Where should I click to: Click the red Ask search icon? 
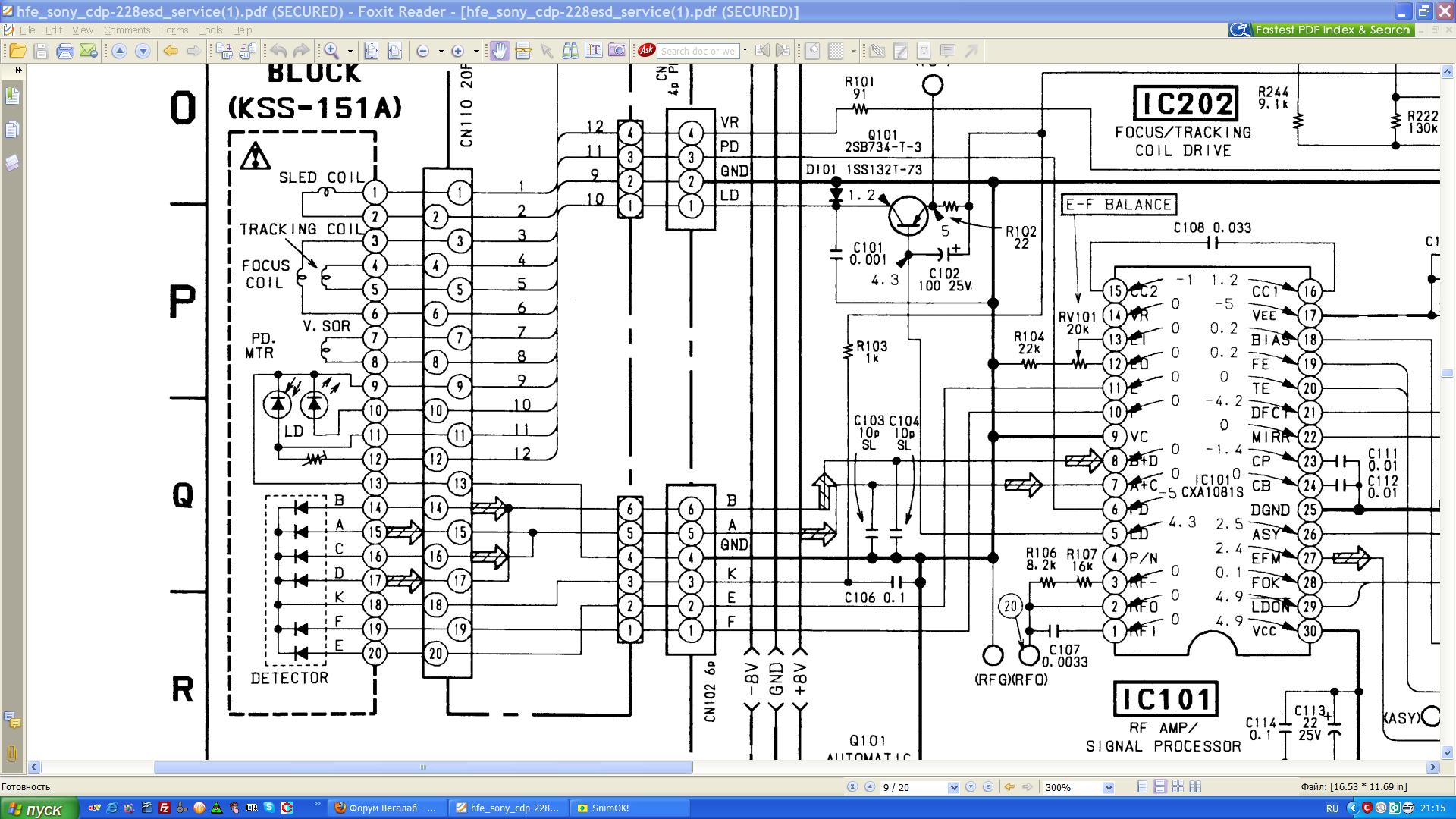click(646, 51)
